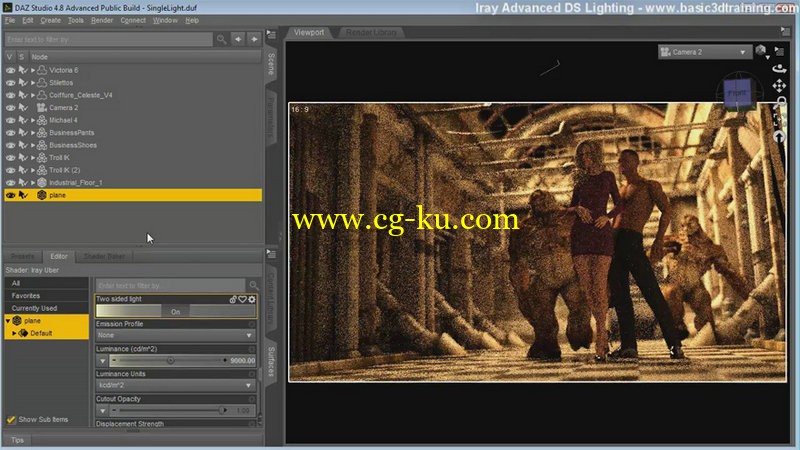This screenshot has width=800, height=450.
Task: Expand the Default surface under plane
Action: point(14,333)
